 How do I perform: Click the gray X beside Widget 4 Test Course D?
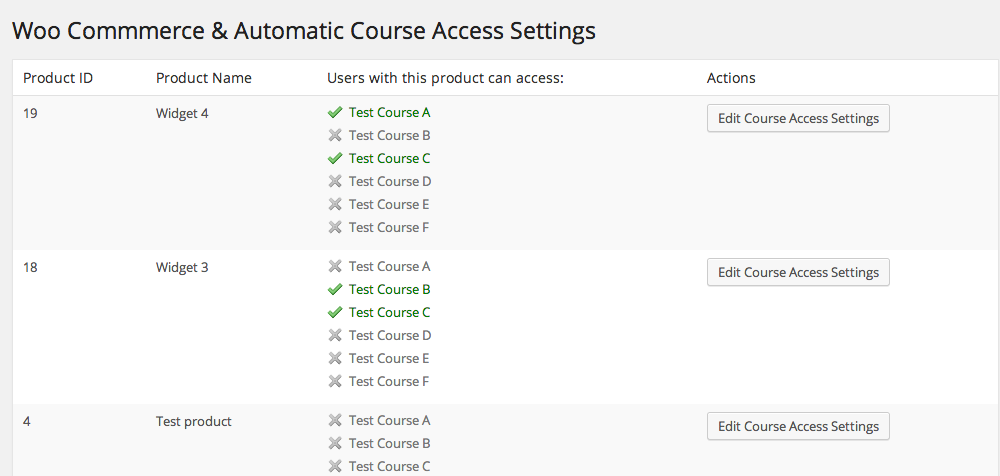(x=335, y=181)
